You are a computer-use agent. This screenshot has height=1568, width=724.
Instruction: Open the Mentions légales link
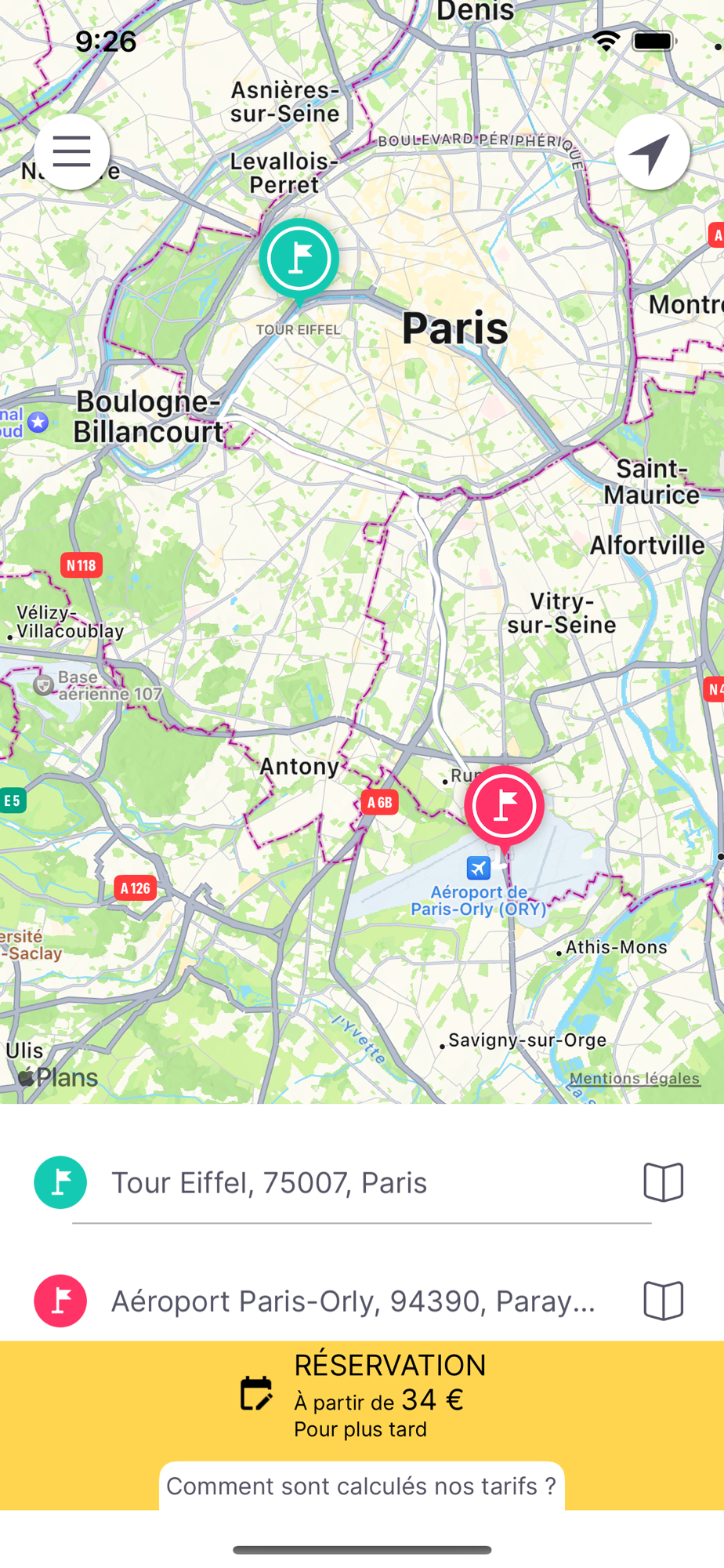(x=635, y=1078)
